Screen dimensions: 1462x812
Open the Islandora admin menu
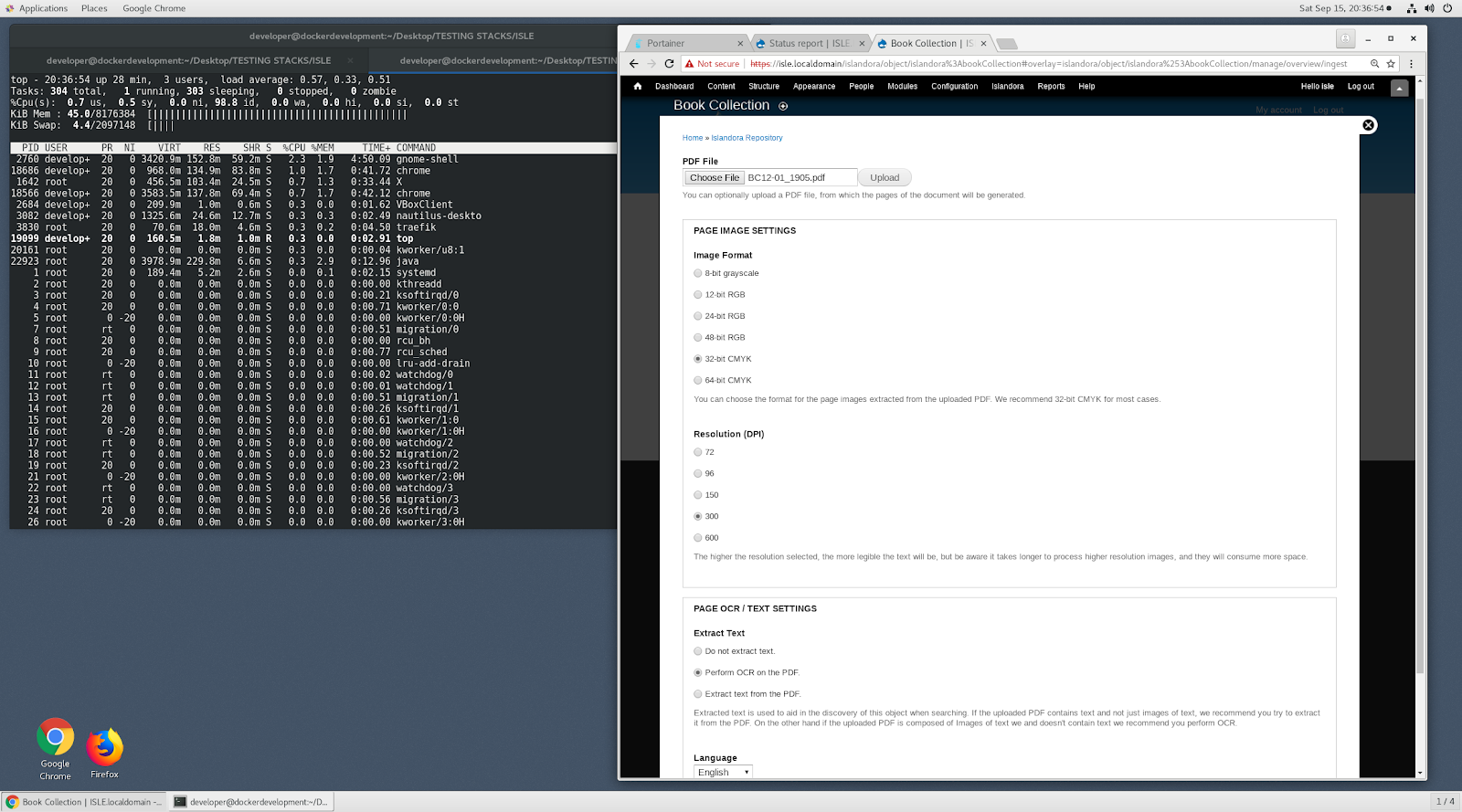pyautogui.click(x=1008, y=86)
